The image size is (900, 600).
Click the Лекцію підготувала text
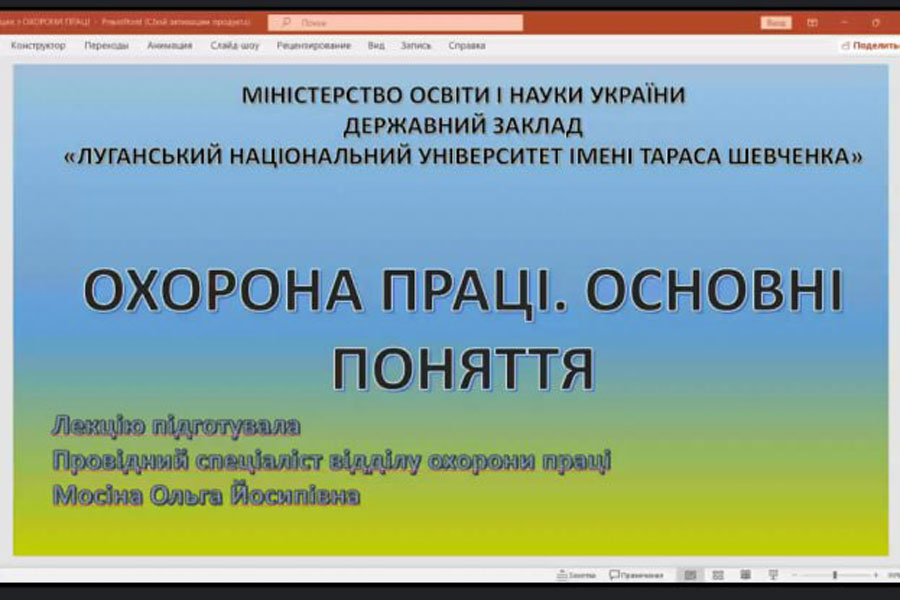pos(176,426)
